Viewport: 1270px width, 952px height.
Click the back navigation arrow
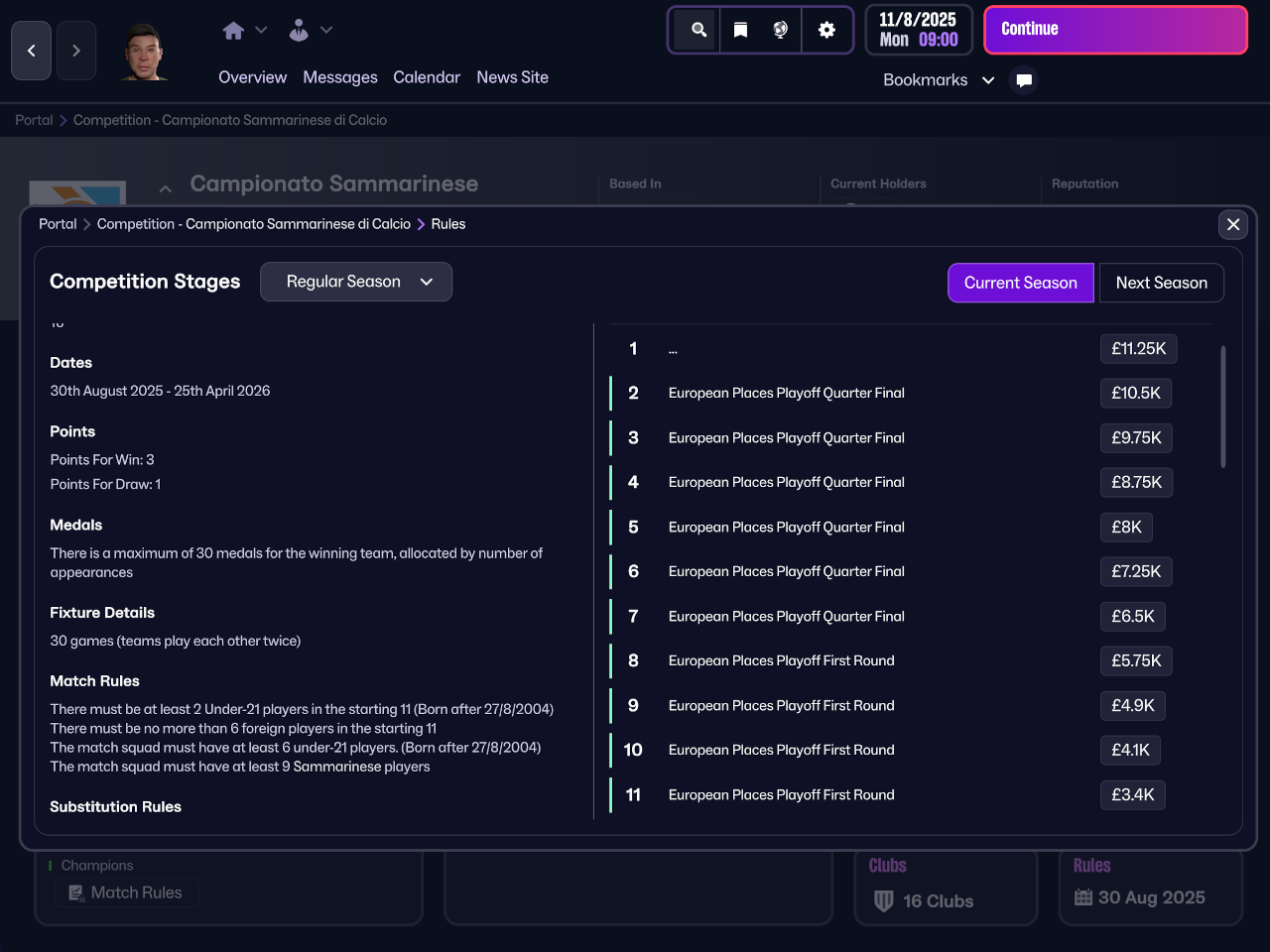(31, 51)
